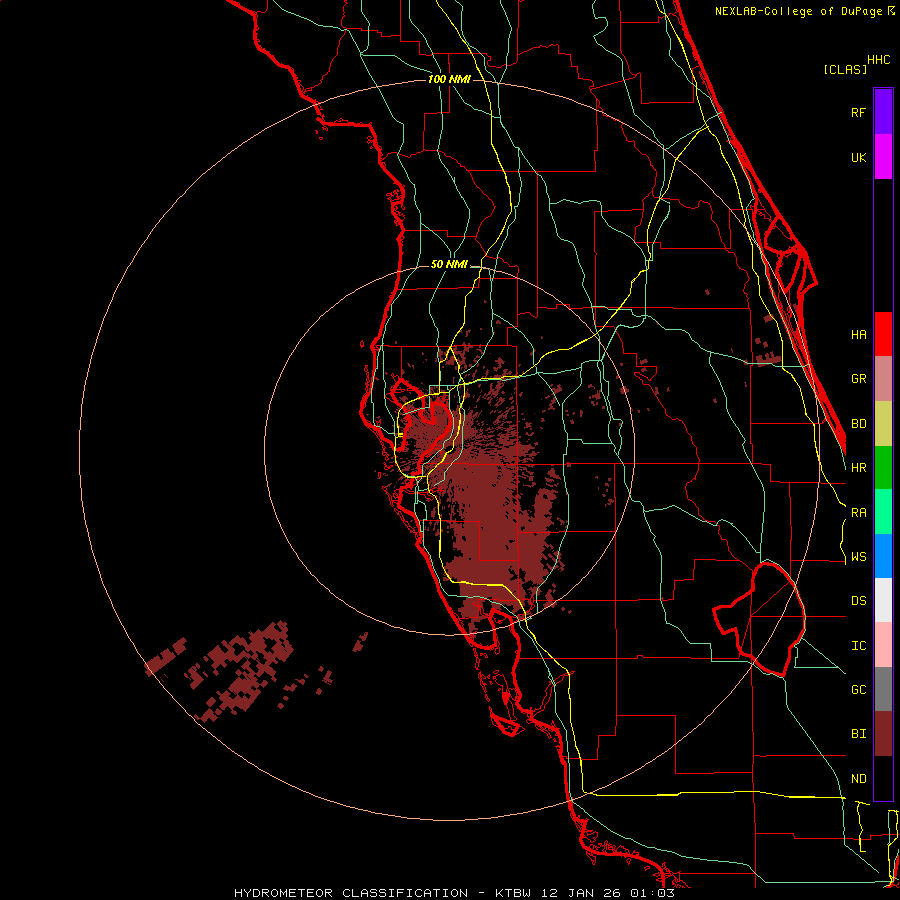Click the 50 NMI range ring label
The width and height of the screenshot is (900, 900).
pyautogui.click(x=449, y=265)
